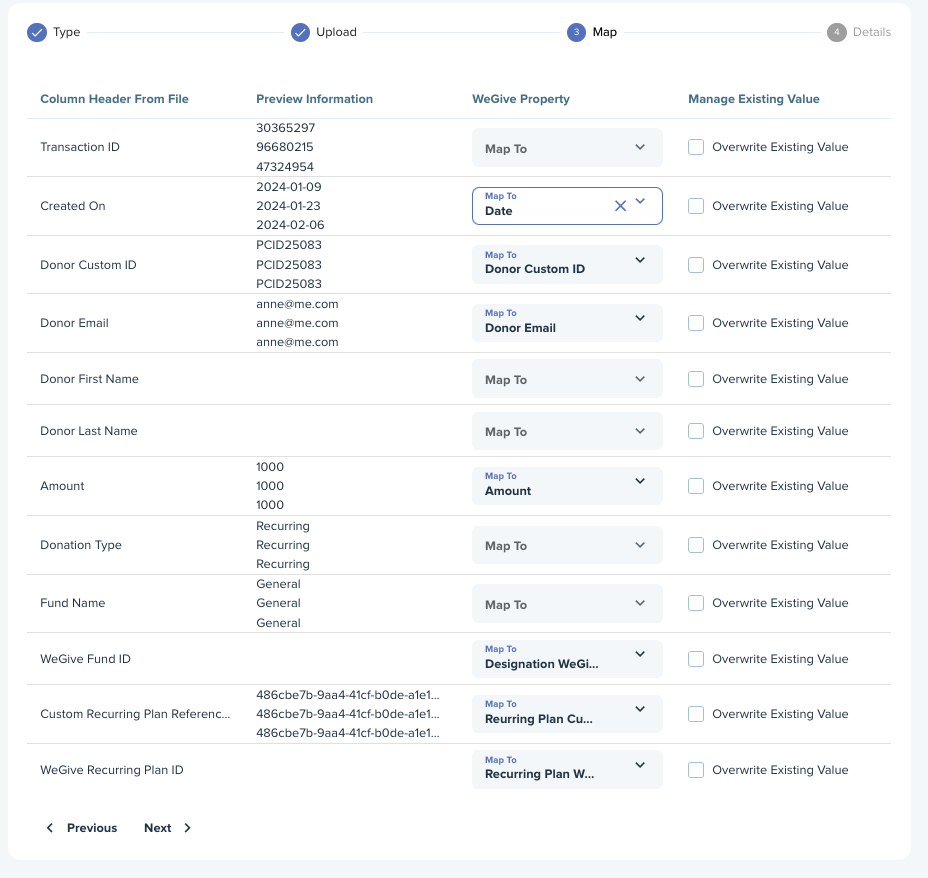Check Overwrite Existing Value for Donor Last Name
This screenshot has height=878, width=928.
tap(696, 431)
